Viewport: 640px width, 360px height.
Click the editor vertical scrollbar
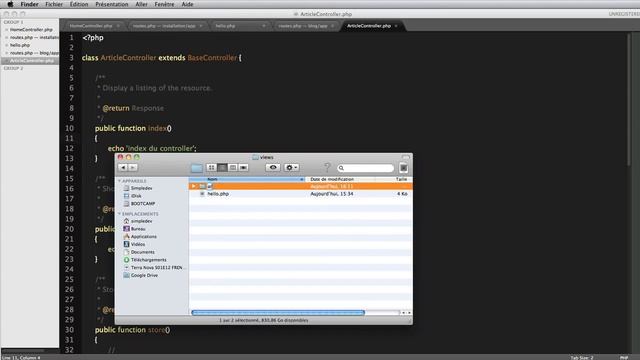pyautogui.click(x=630, y=99)
